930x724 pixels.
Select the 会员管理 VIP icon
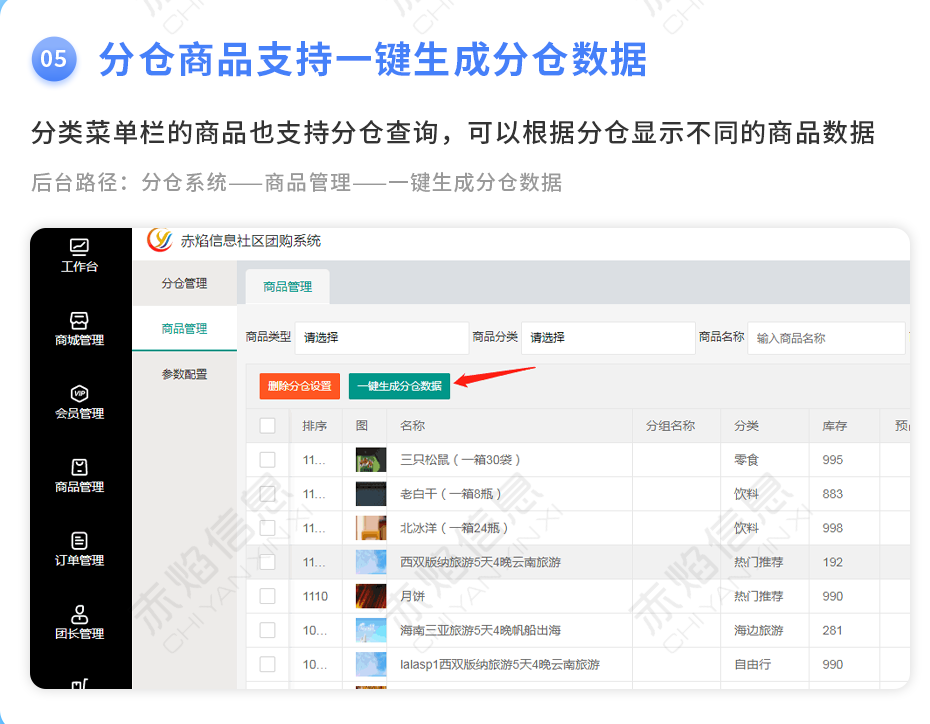tap(79, 393)
